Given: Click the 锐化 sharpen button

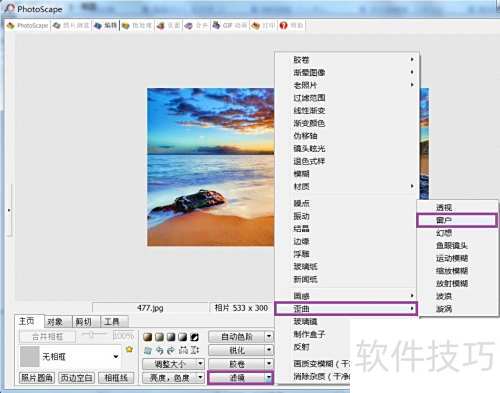Looking at the screenshot, I should click(x=237, y=350).
